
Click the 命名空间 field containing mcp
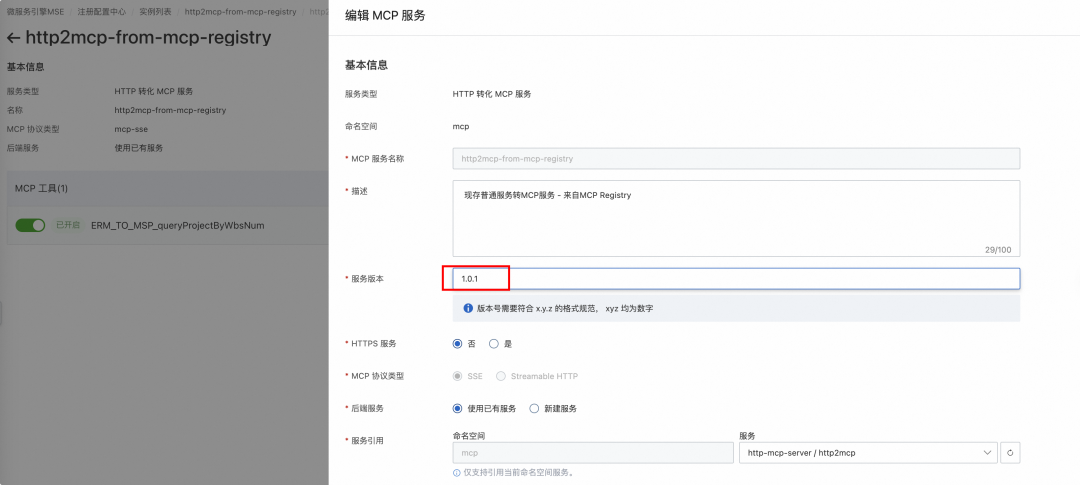click(x=592, y=453)
